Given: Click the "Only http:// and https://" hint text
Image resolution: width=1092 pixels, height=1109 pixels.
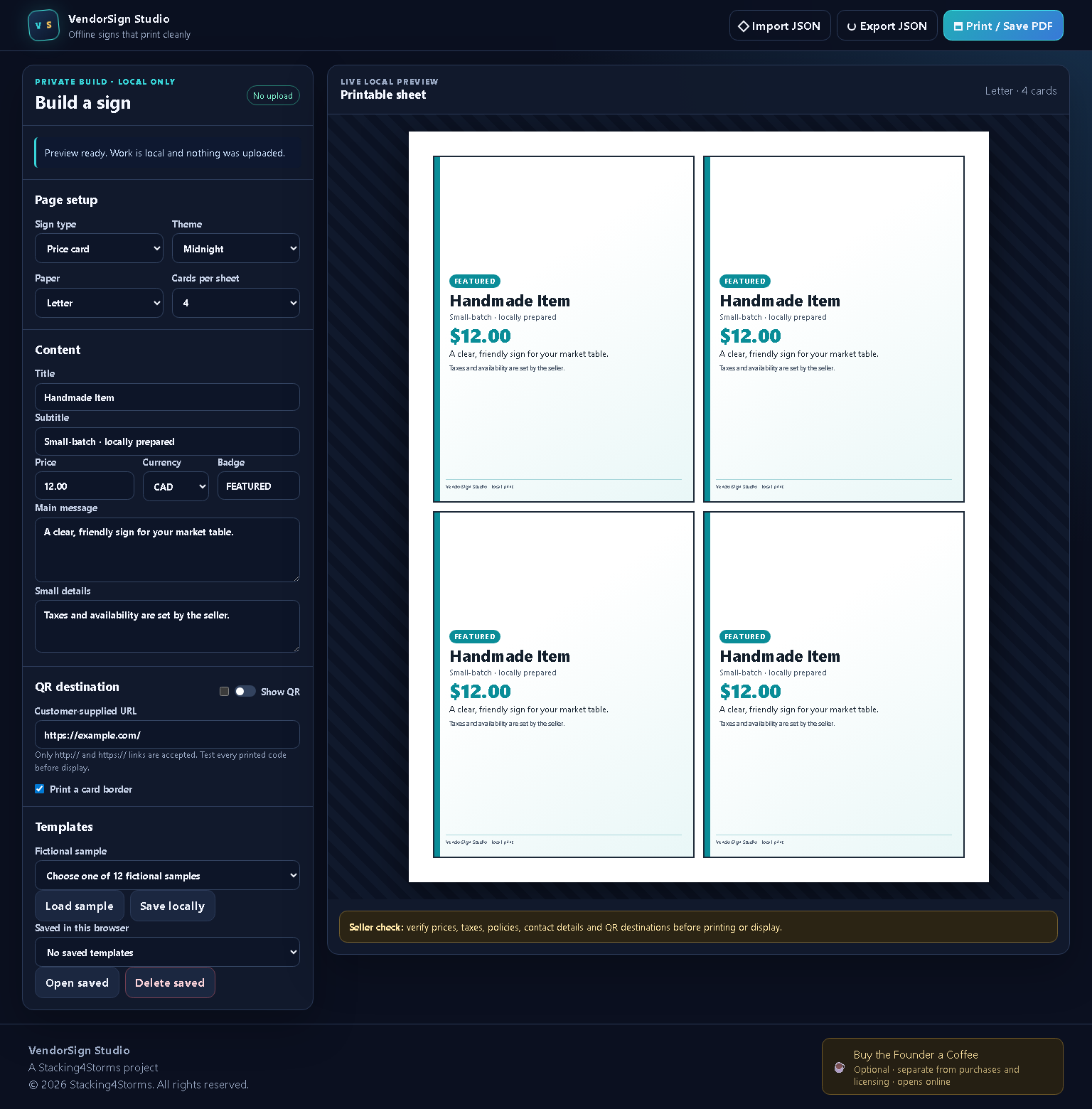Looking at the screenshot, I should click(x=161, y=761).
